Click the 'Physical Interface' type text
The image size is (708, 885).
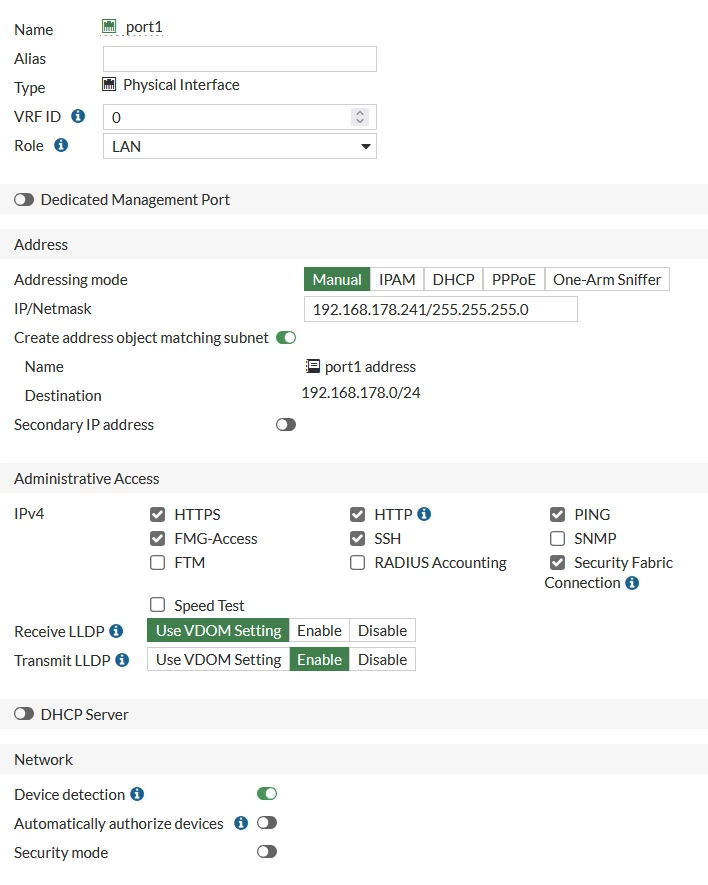coord(181,85)
